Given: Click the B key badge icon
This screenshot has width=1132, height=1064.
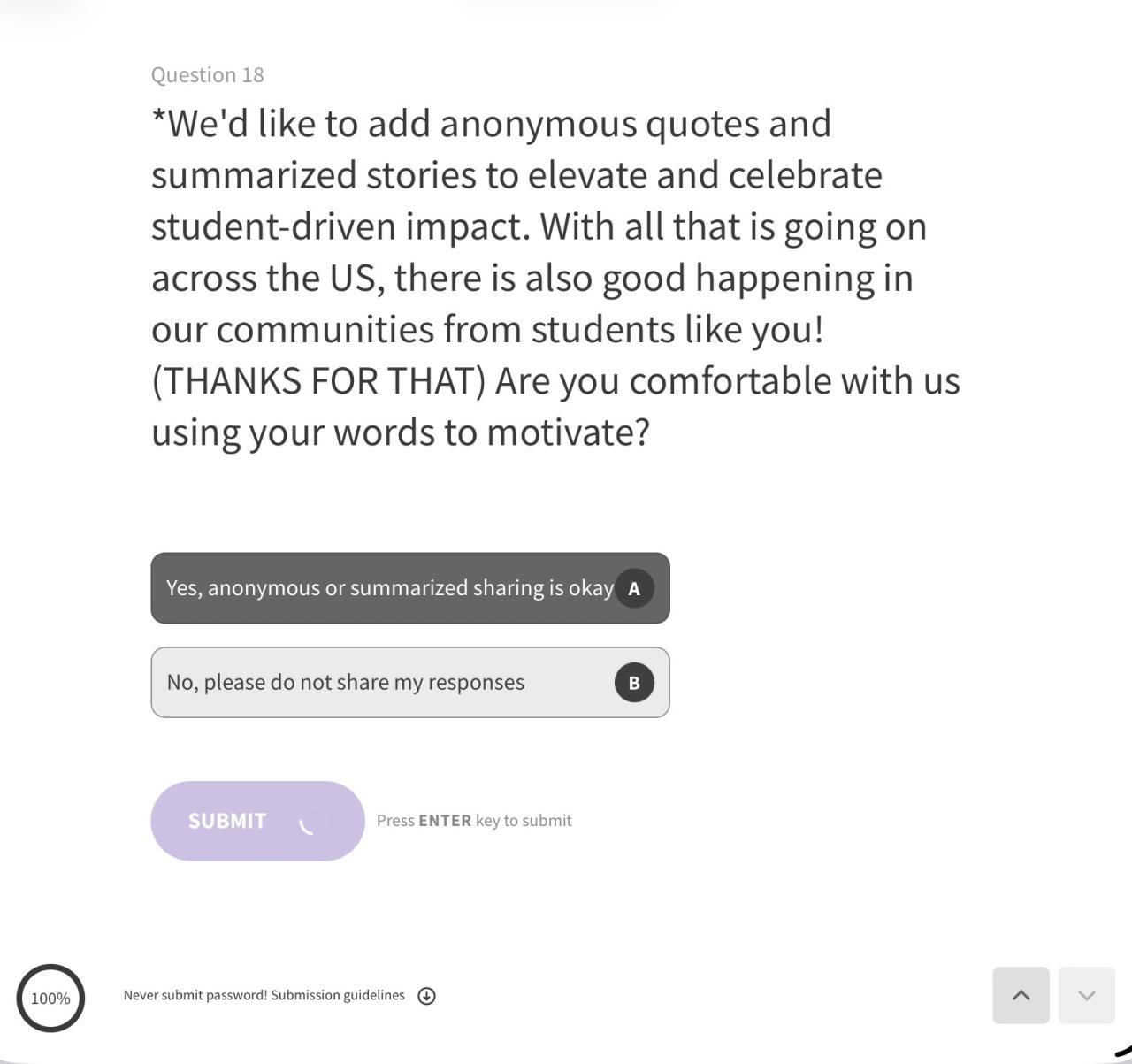Looking at the screenshot, I should coord(634,683).
